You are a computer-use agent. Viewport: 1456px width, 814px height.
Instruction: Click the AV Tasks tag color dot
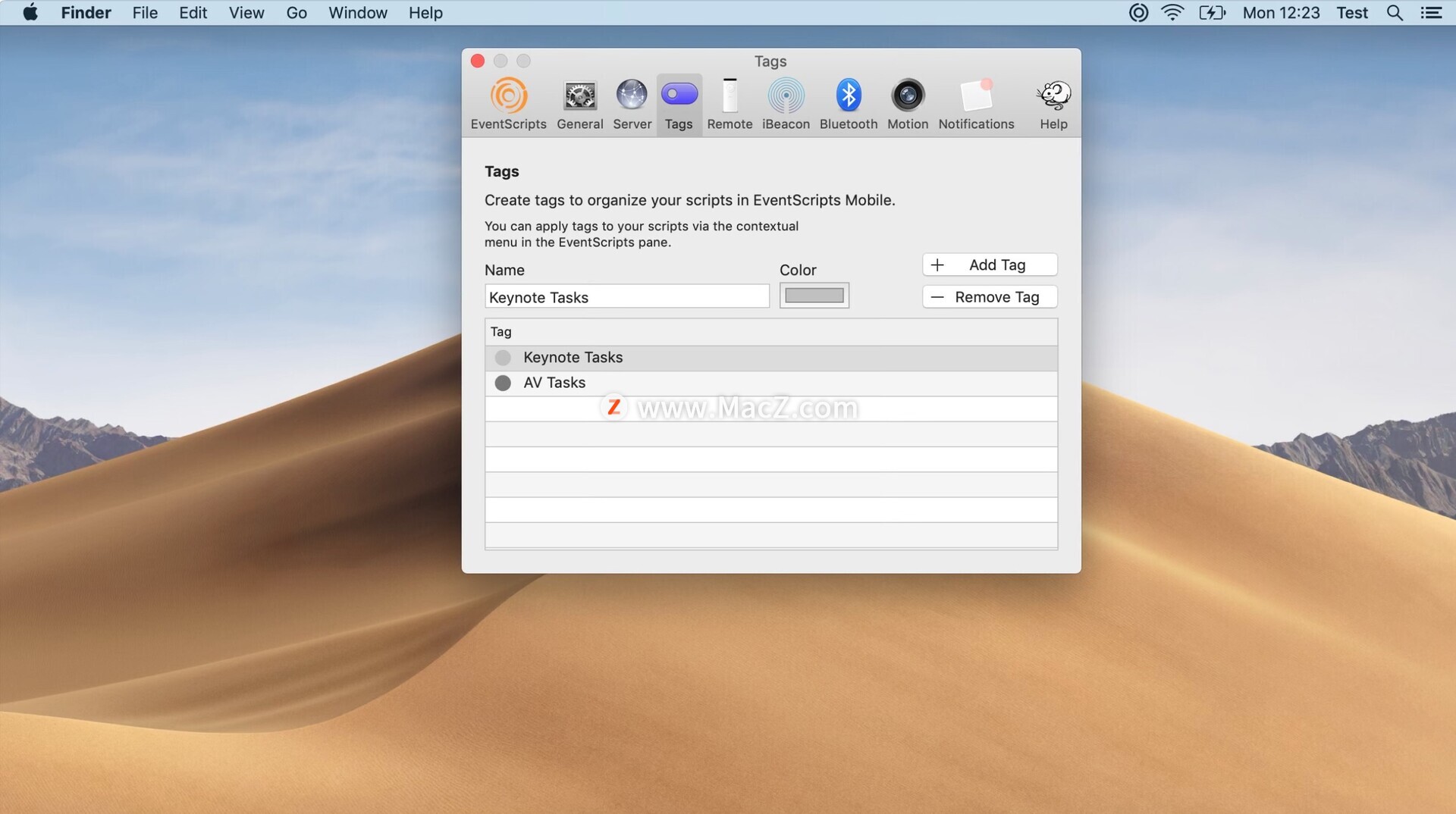pos(503,383)
